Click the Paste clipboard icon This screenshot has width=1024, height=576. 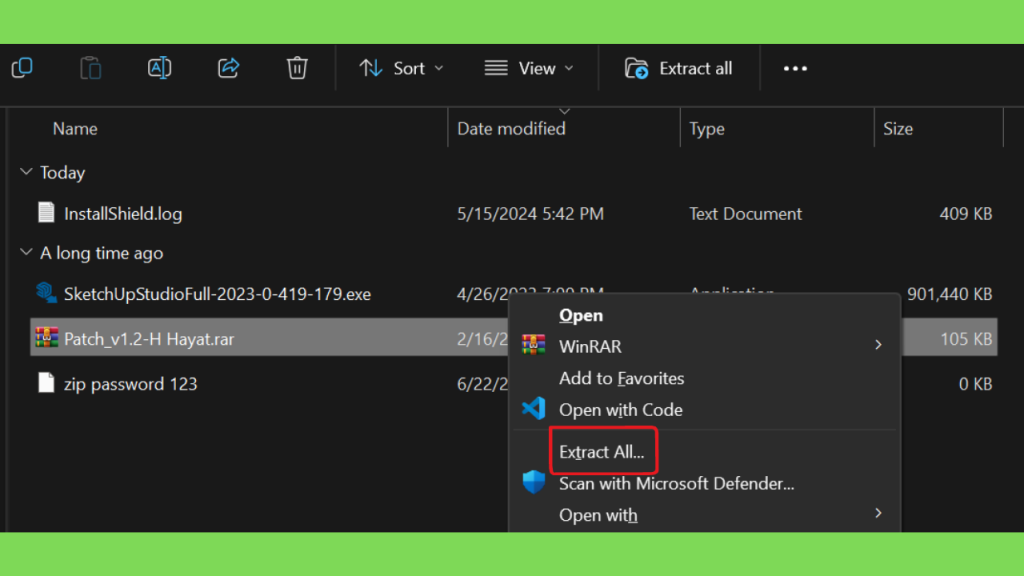tap(91, 68)
